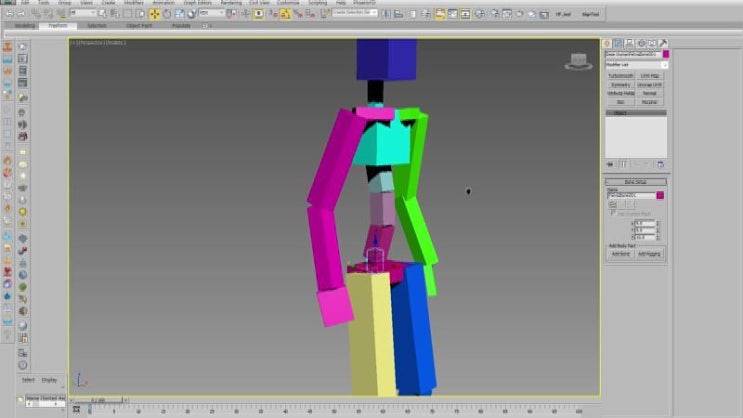Open the Modifiers menu
Screen dimensions: 743x418
[x=134, y=2]
